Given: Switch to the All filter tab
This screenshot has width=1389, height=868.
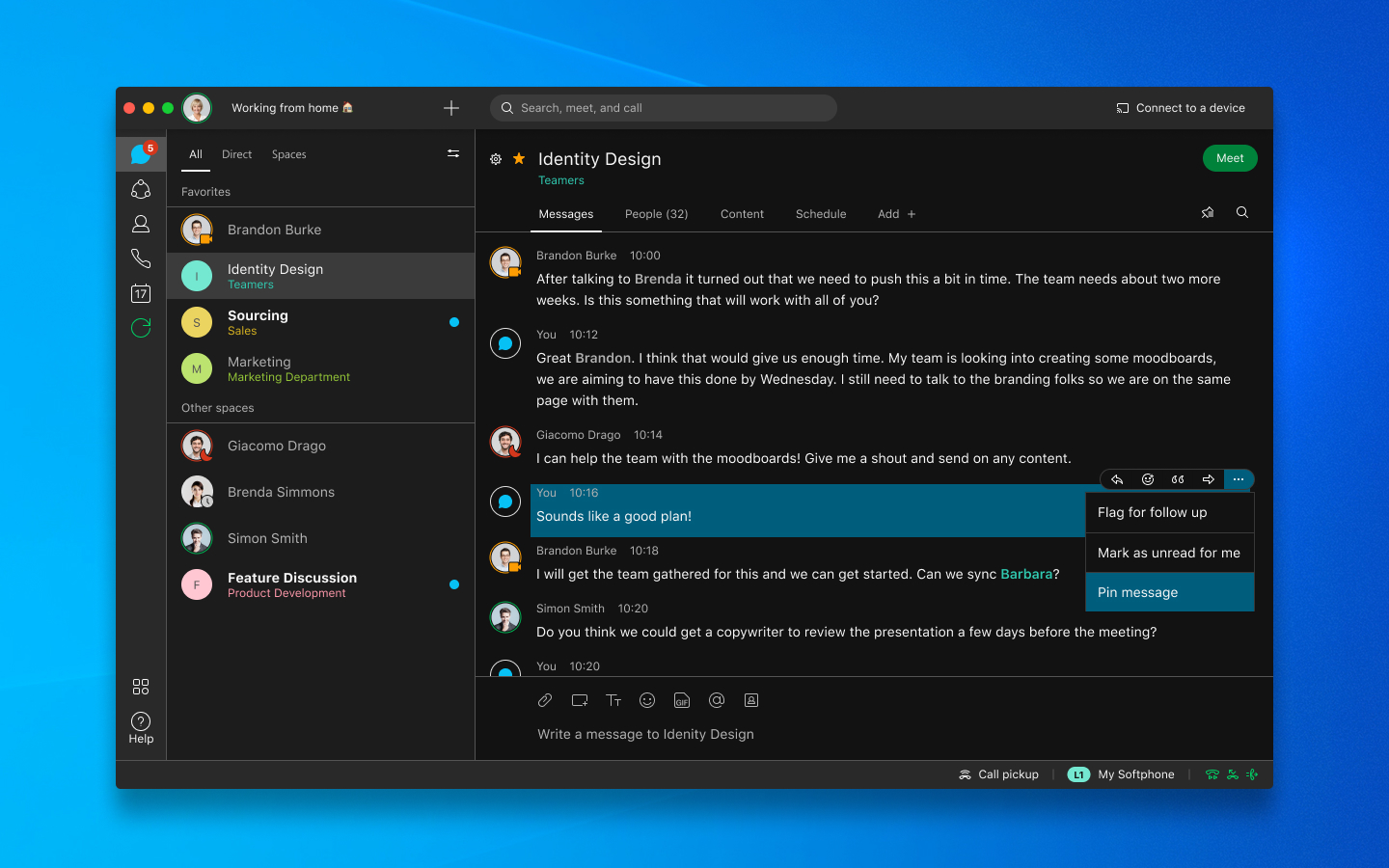Looking at the screenshot, I should click(196, 154).
